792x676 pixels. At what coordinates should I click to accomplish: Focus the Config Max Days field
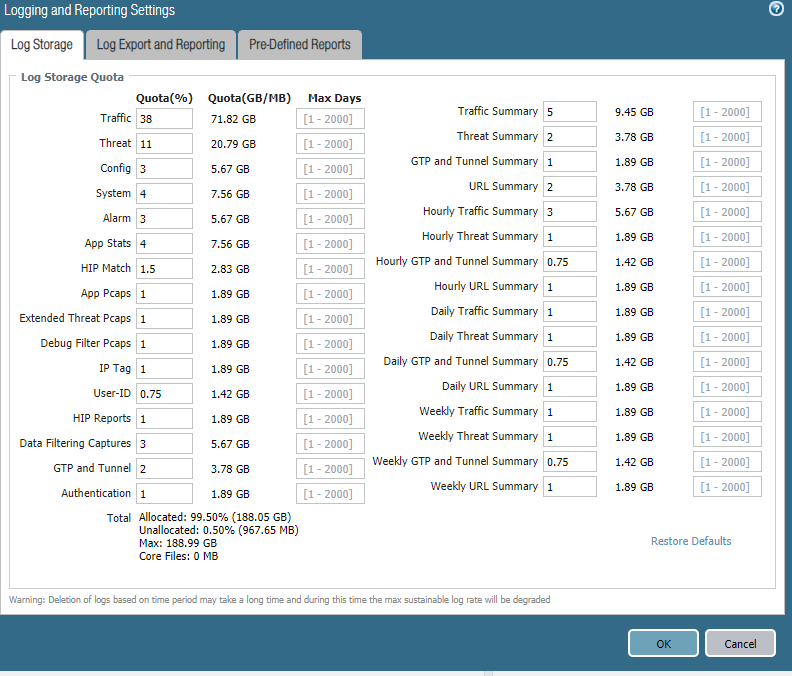[x=331, y=169]
